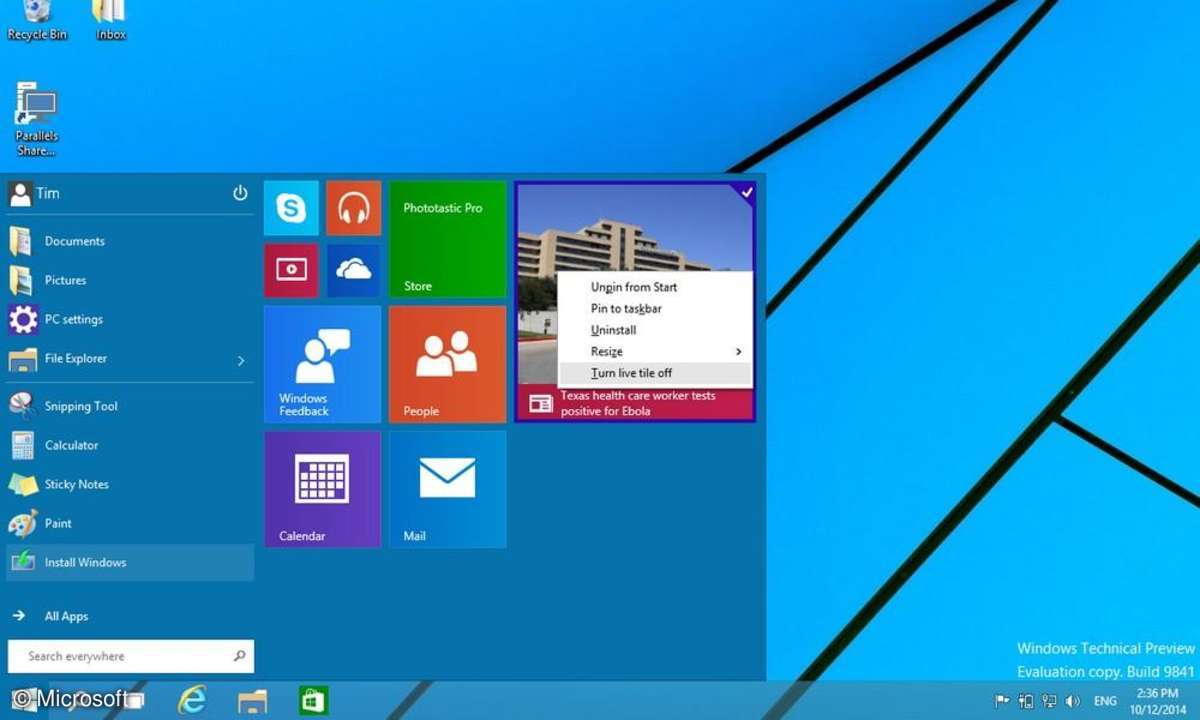
Task: Launch Calculator from Start list
Action: [130, 445]
